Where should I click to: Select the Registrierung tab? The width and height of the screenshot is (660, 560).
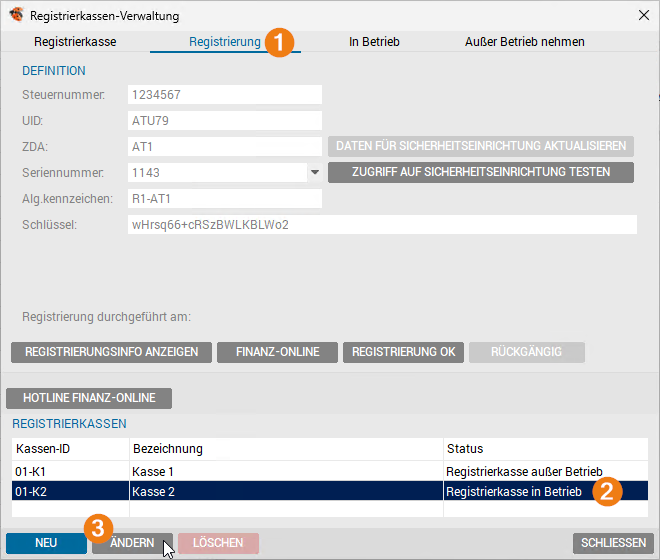click(x=224, y=42)
